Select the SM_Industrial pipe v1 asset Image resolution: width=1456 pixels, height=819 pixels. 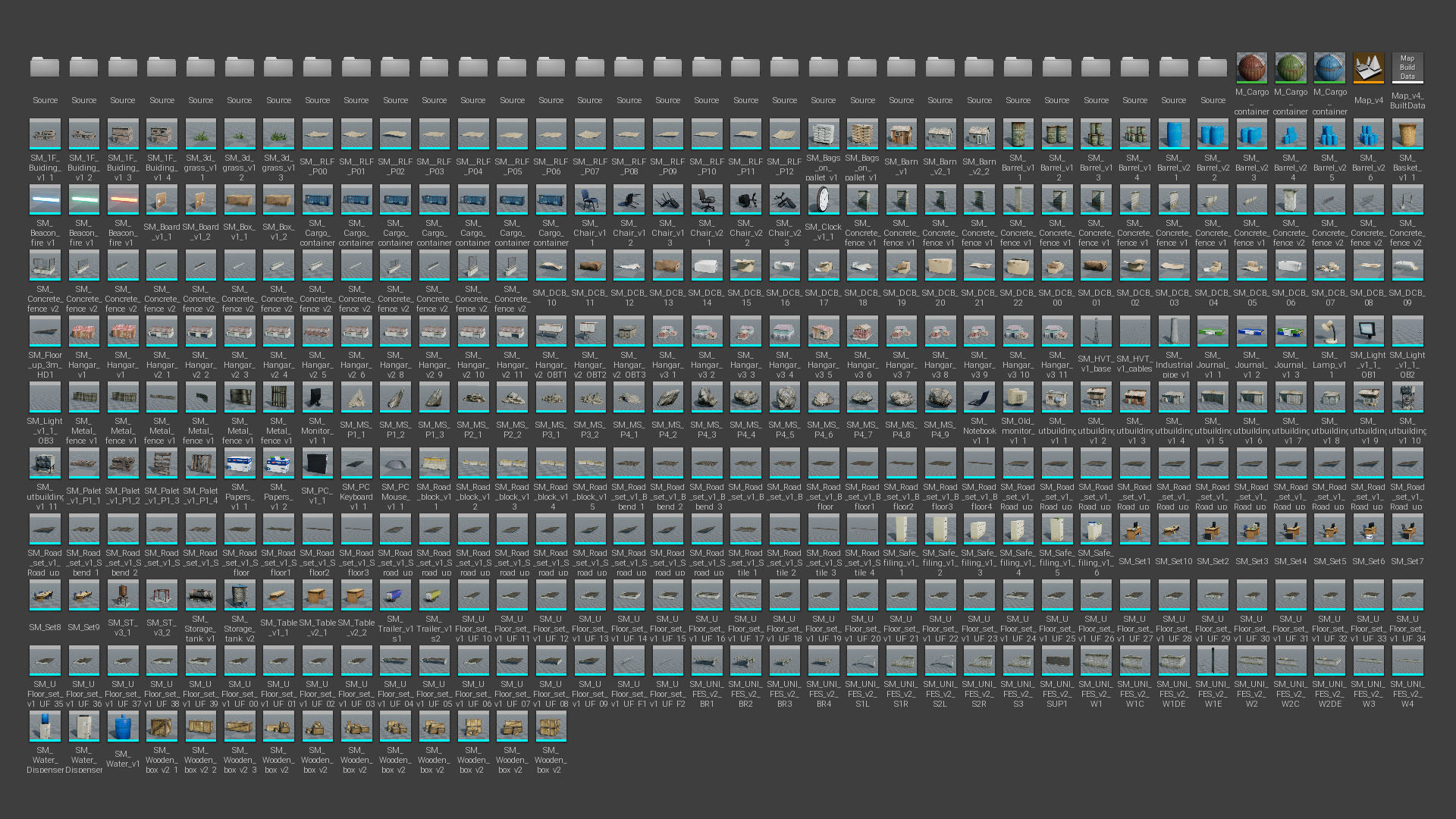click(x=1173, y=332)
